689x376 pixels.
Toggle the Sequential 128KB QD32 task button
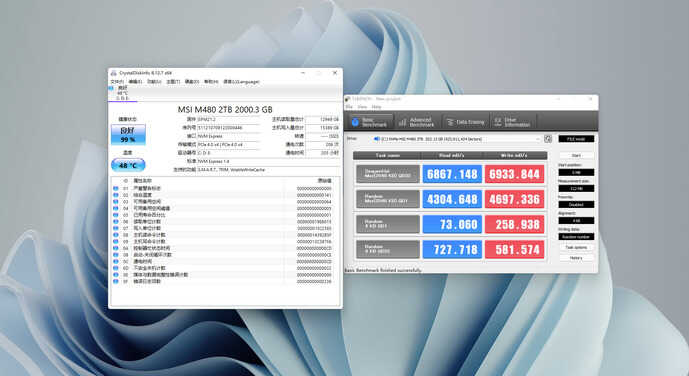point(388,174)
